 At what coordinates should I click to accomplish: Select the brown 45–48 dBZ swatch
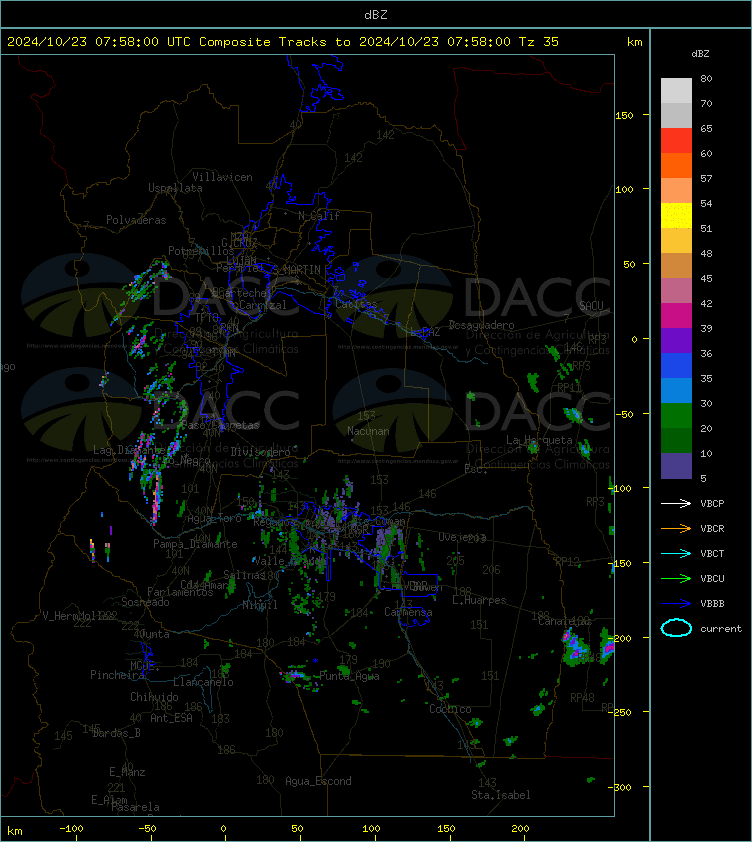(676, 265)
